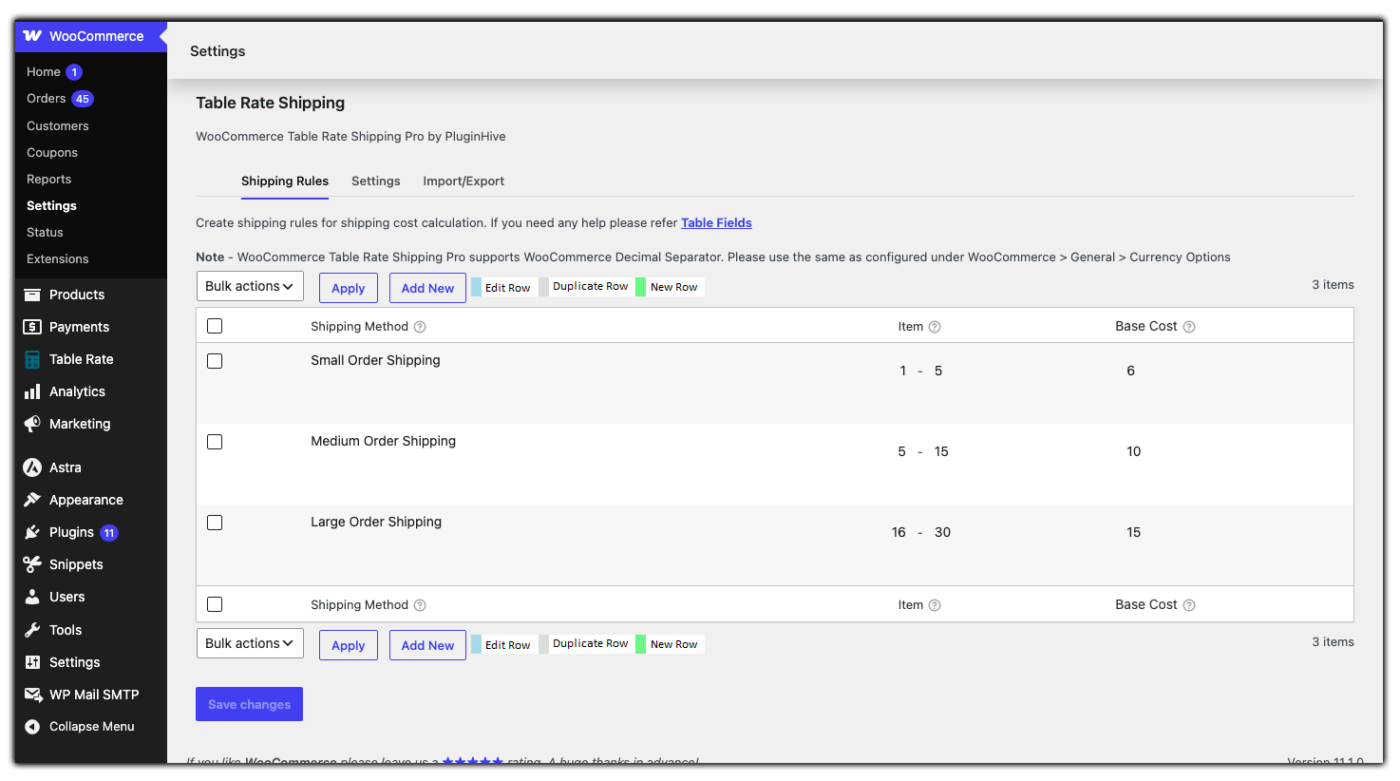Viewport: 1400px width, 781px height.
Task: Click the Table Rate calculator icon
Action: [32, 359]
